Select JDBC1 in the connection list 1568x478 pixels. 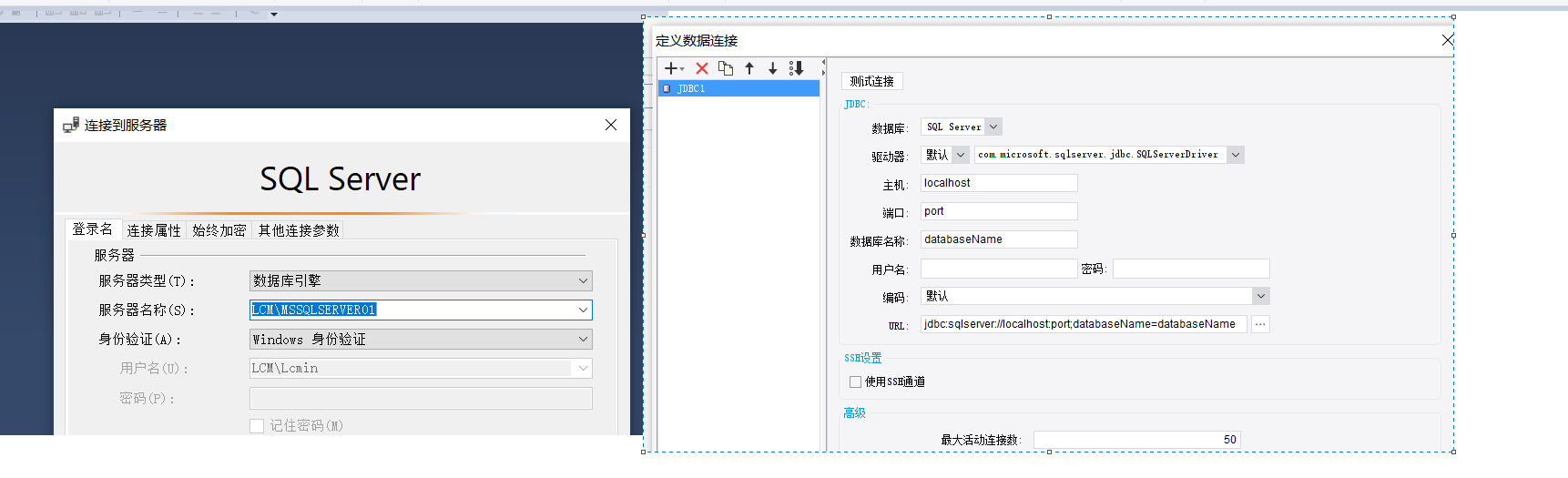(x=738, y=88)
